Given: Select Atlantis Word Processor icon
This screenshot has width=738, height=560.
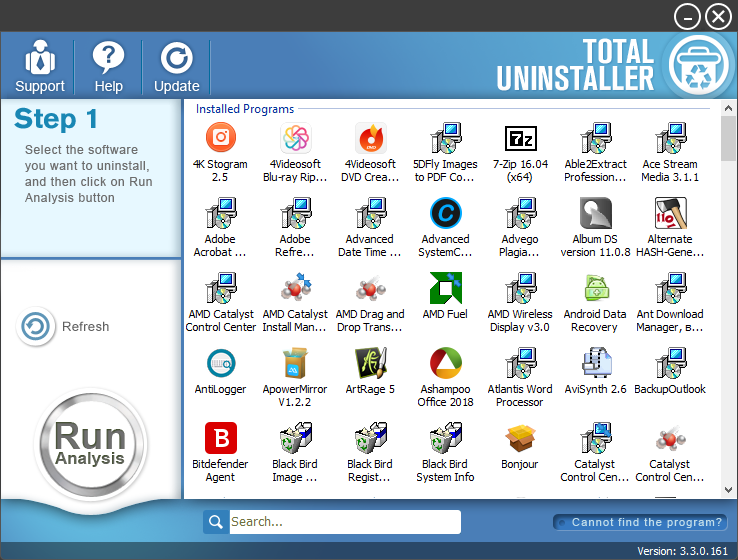Looking at the screenshot, I should click(x=520, y=363).
